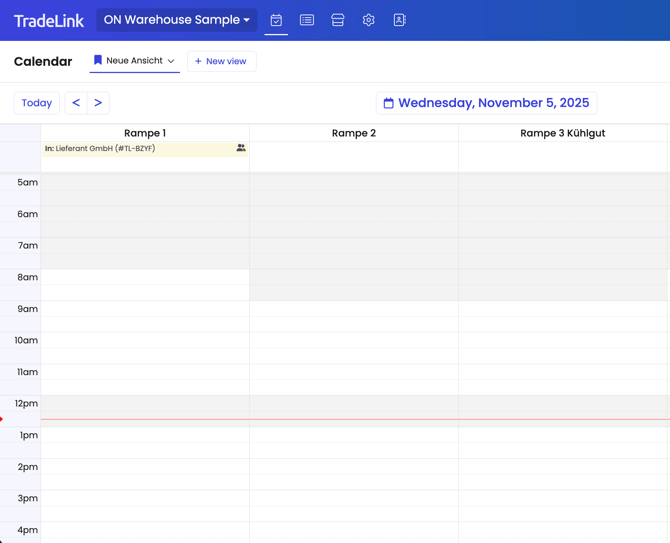Screen dimensions: 670x543
Task: Open the Neue Ansicht view dropdown
Action: 135,61
